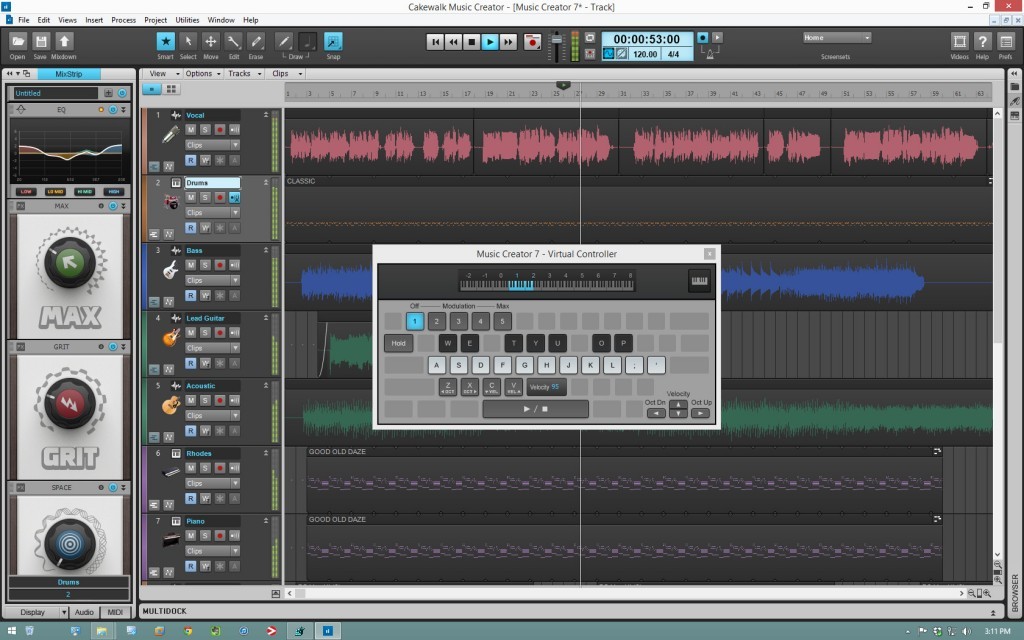Open the Clips dropdown on the Vocal track

pyautogui.click(x=212, y=145)
